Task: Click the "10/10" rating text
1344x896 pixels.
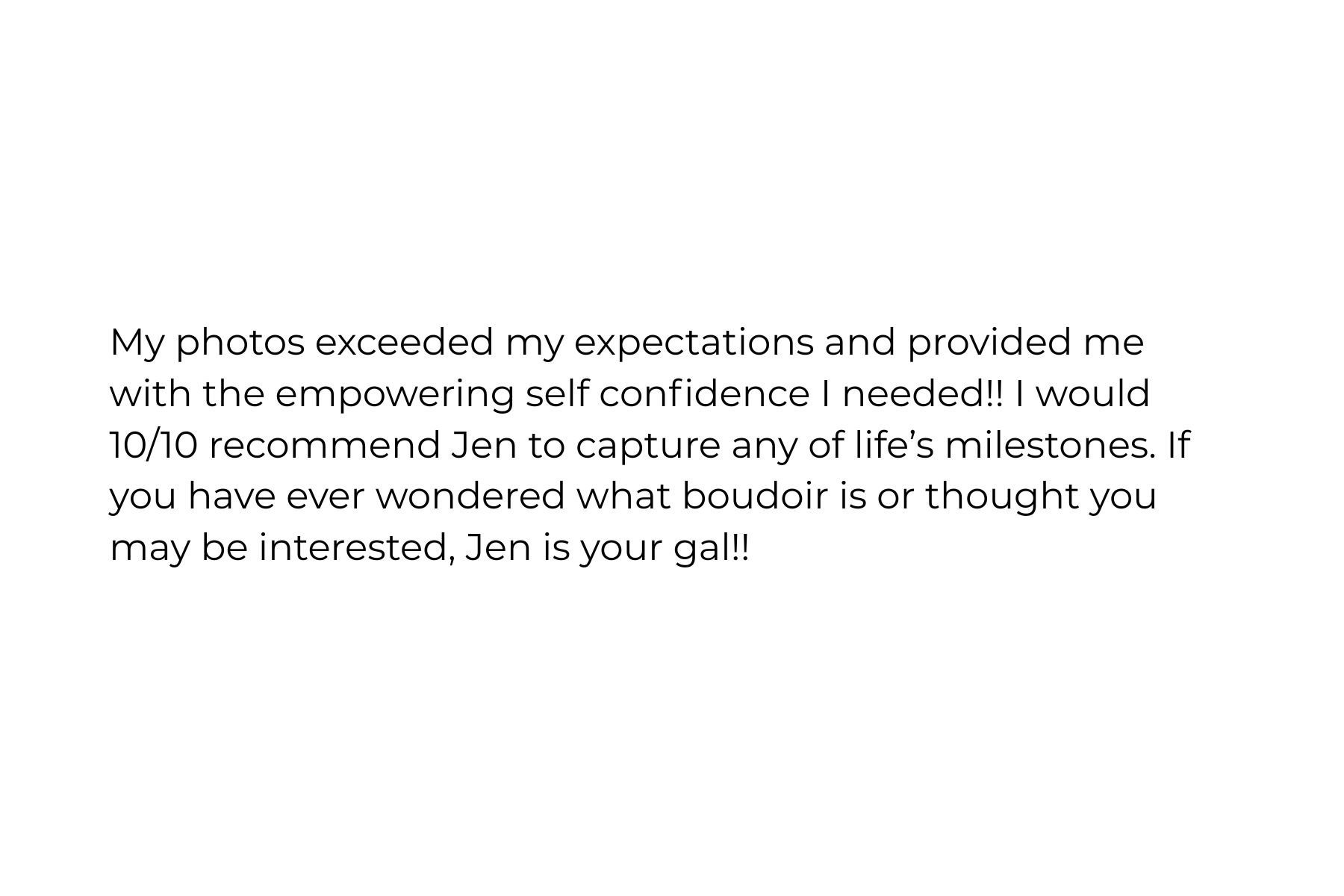Action: 154,445
